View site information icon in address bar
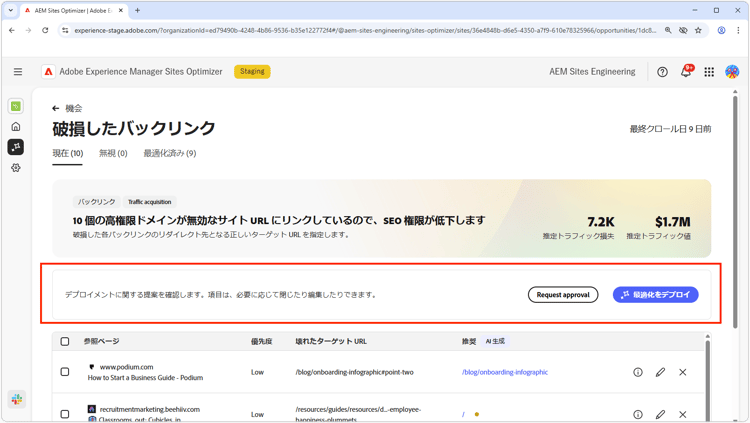This screenshot has height=423, width=750. pos(66,30)
